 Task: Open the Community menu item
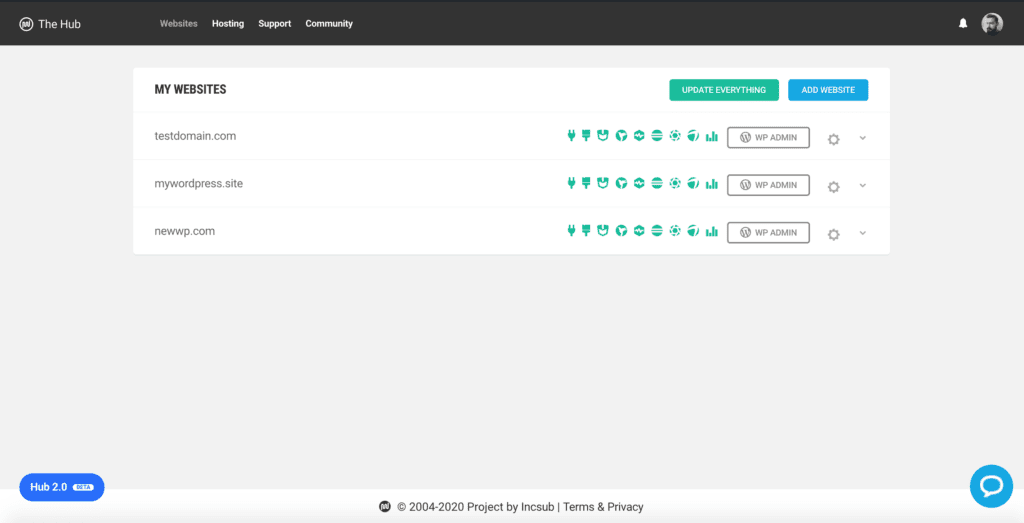point(329,24)
